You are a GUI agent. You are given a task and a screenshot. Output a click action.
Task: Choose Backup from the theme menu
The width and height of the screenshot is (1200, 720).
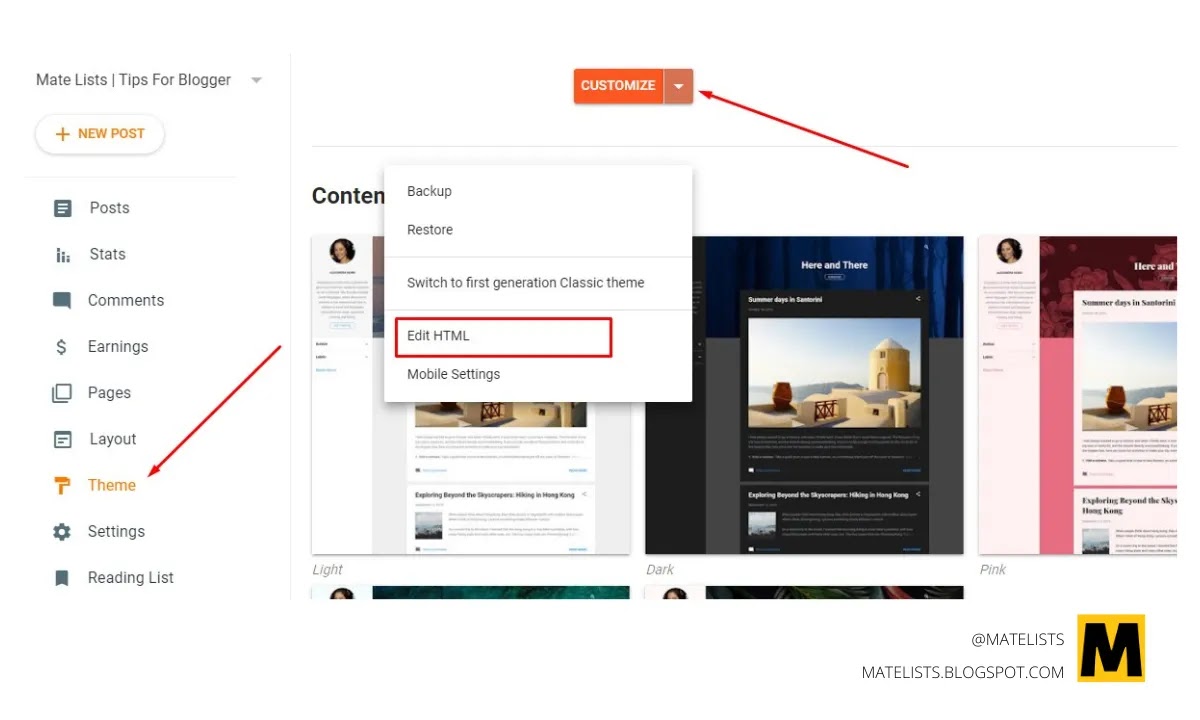pyautogui.click(x=538, y=191)
